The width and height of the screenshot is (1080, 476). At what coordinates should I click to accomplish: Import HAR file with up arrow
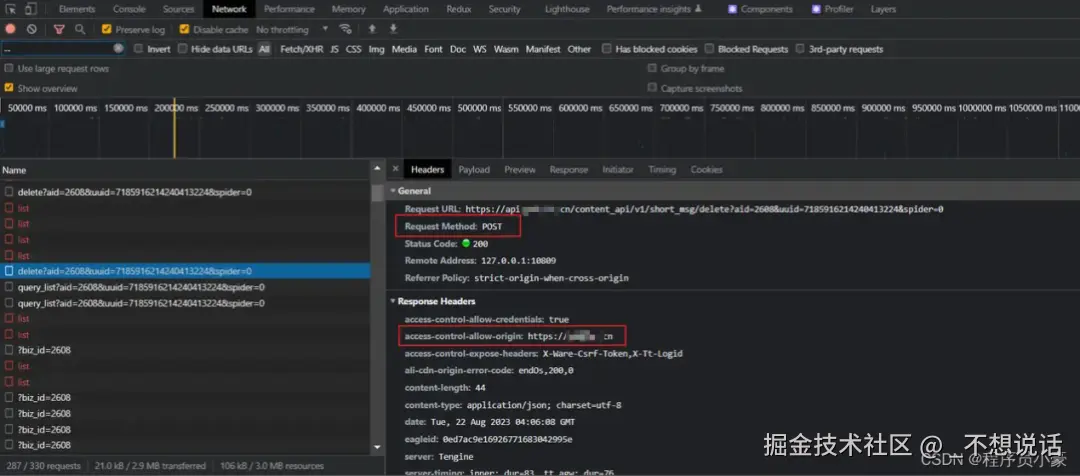(372, 30)
